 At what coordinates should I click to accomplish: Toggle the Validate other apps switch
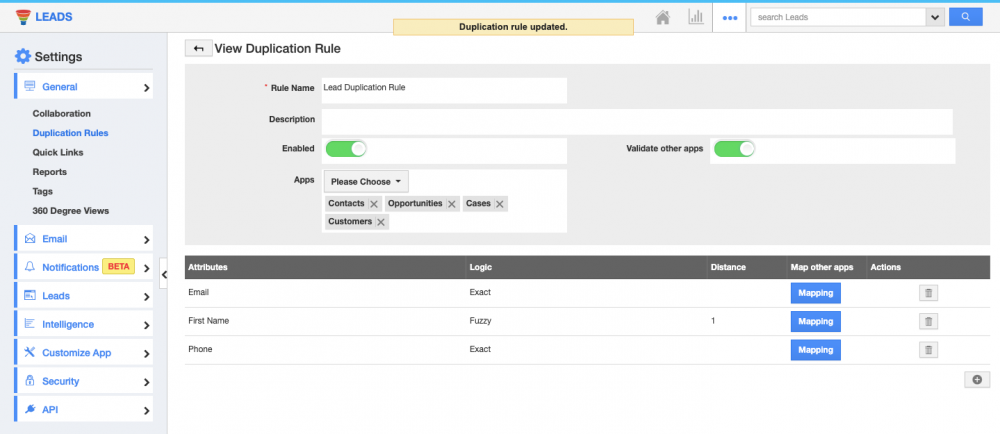733,149
